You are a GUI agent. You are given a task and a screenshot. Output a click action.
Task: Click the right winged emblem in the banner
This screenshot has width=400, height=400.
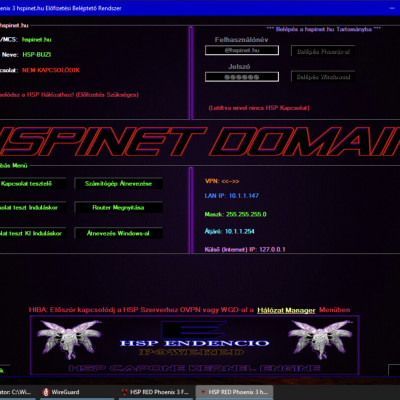[x=320, y=339]
